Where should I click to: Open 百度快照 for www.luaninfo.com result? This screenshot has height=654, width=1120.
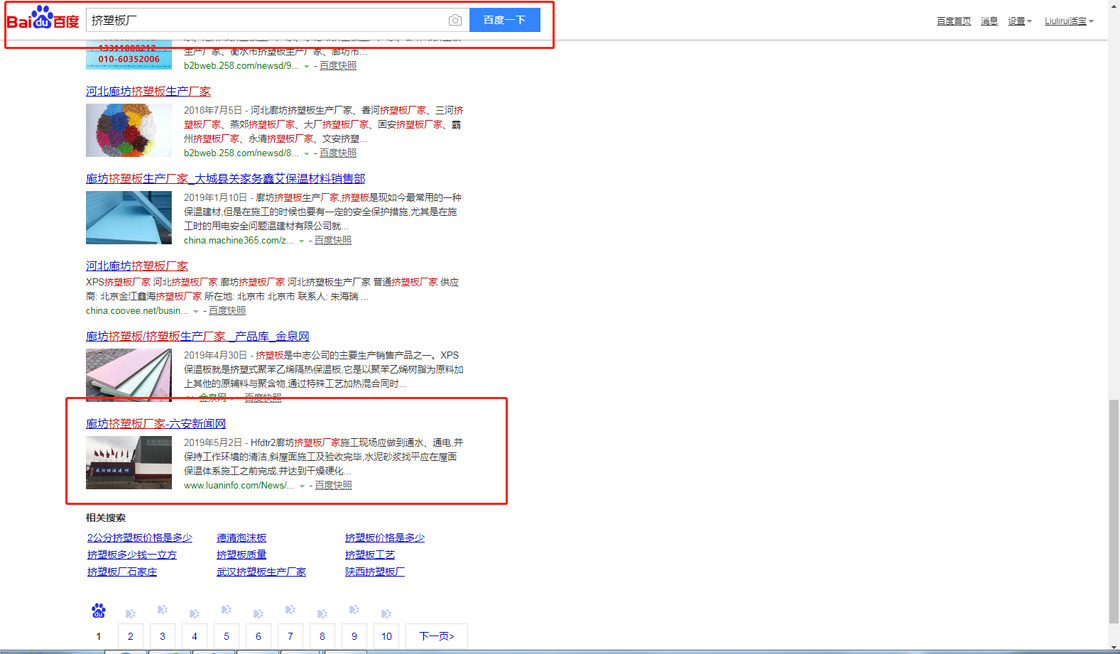(x=334, y=485)
